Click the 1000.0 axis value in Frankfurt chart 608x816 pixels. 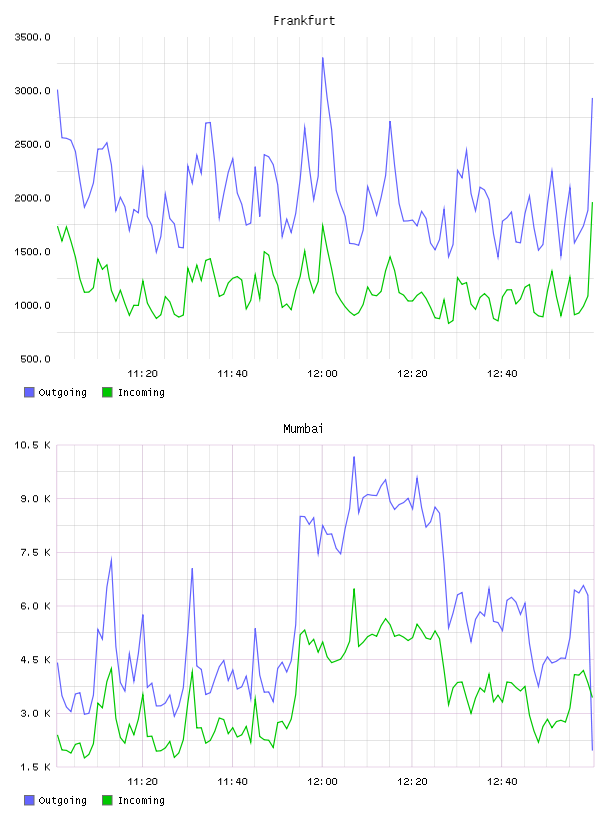point(32,305)
